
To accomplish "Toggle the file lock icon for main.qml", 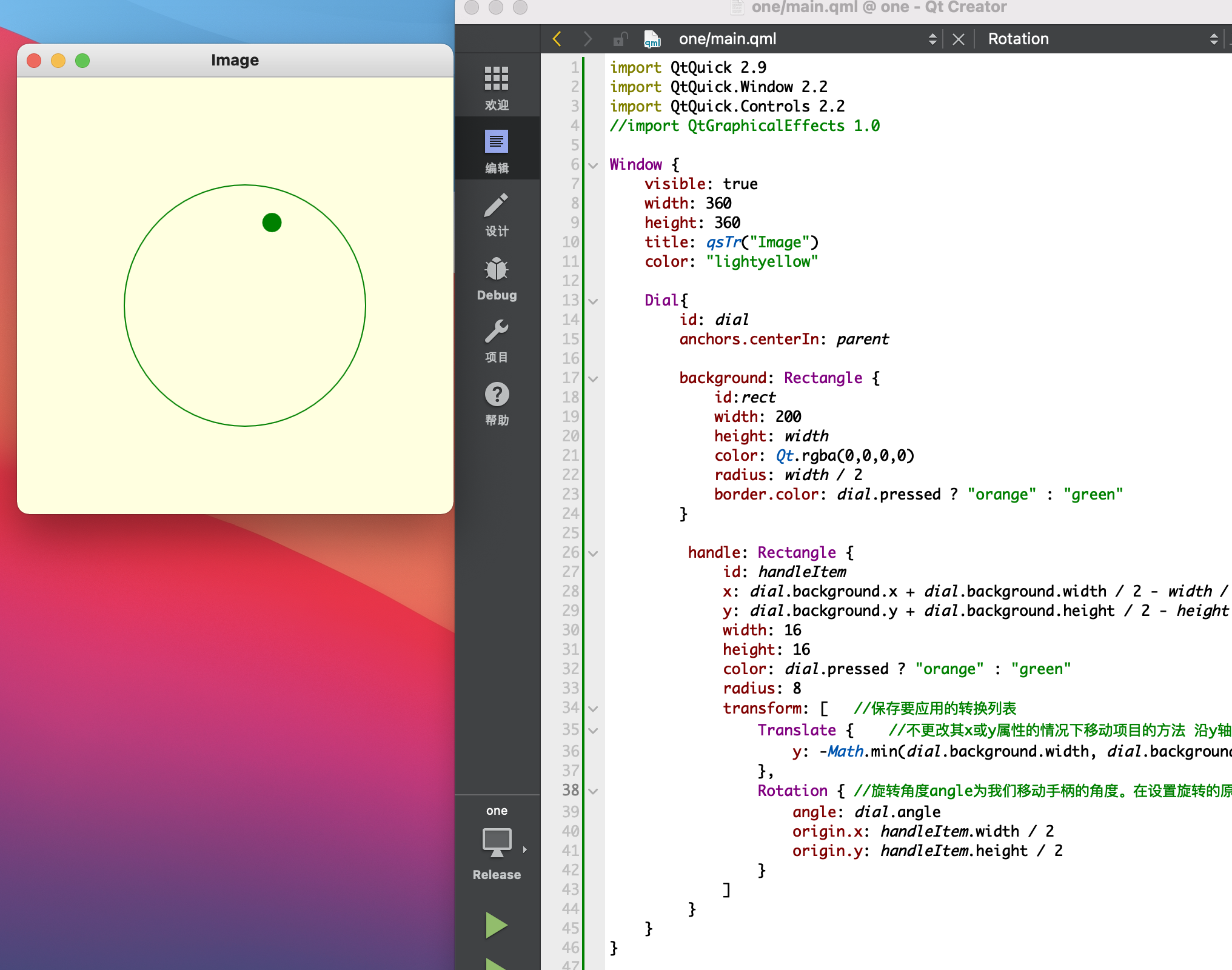I will coord(620,39).
